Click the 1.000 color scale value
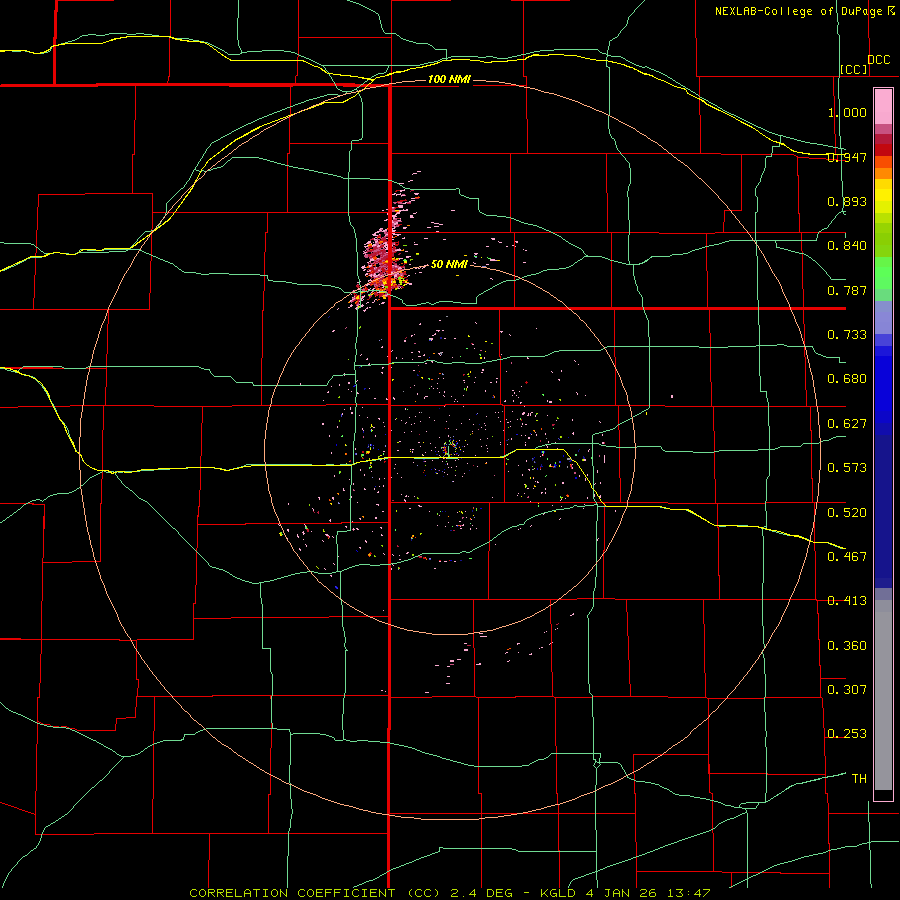The image size is (900, 900). click(847, 112)
